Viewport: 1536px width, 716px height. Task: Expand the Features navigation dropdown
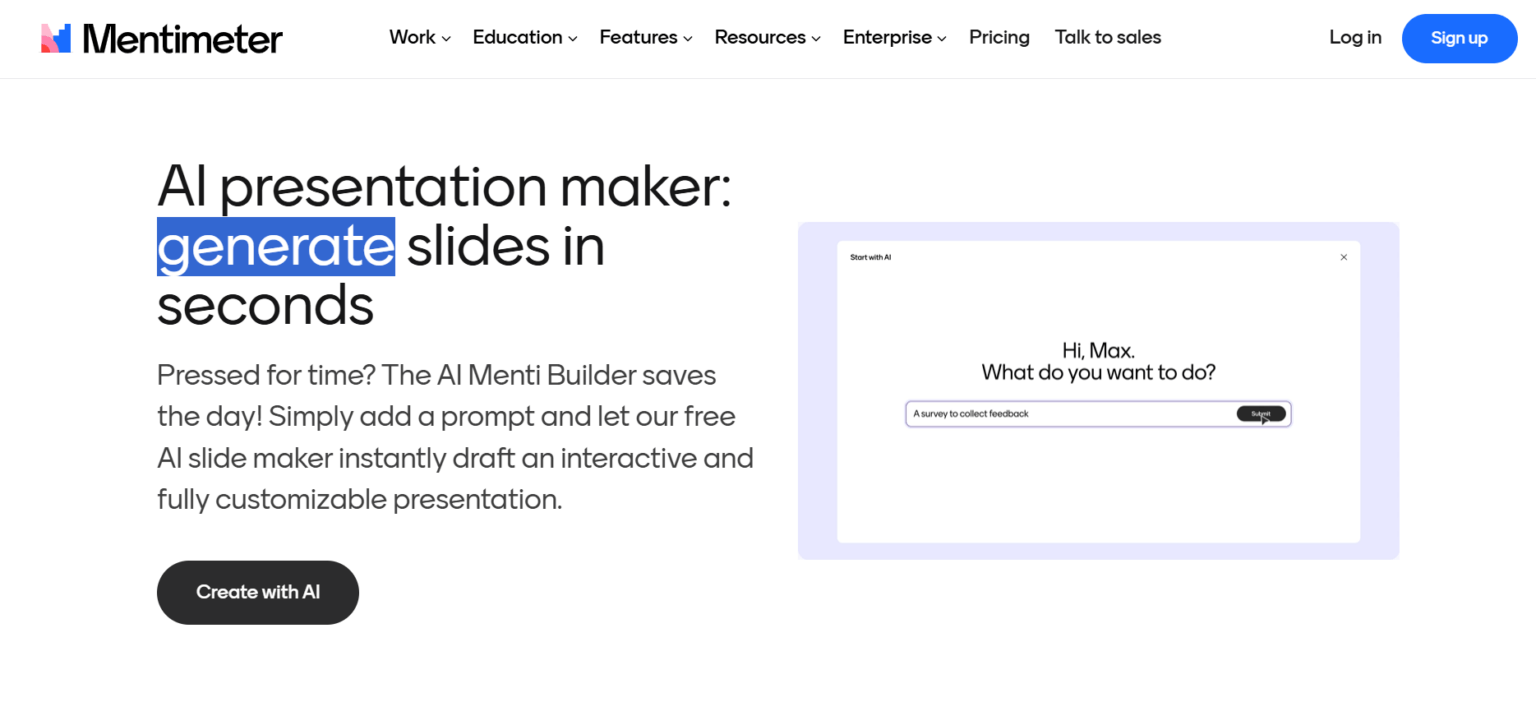pos(645,37)
